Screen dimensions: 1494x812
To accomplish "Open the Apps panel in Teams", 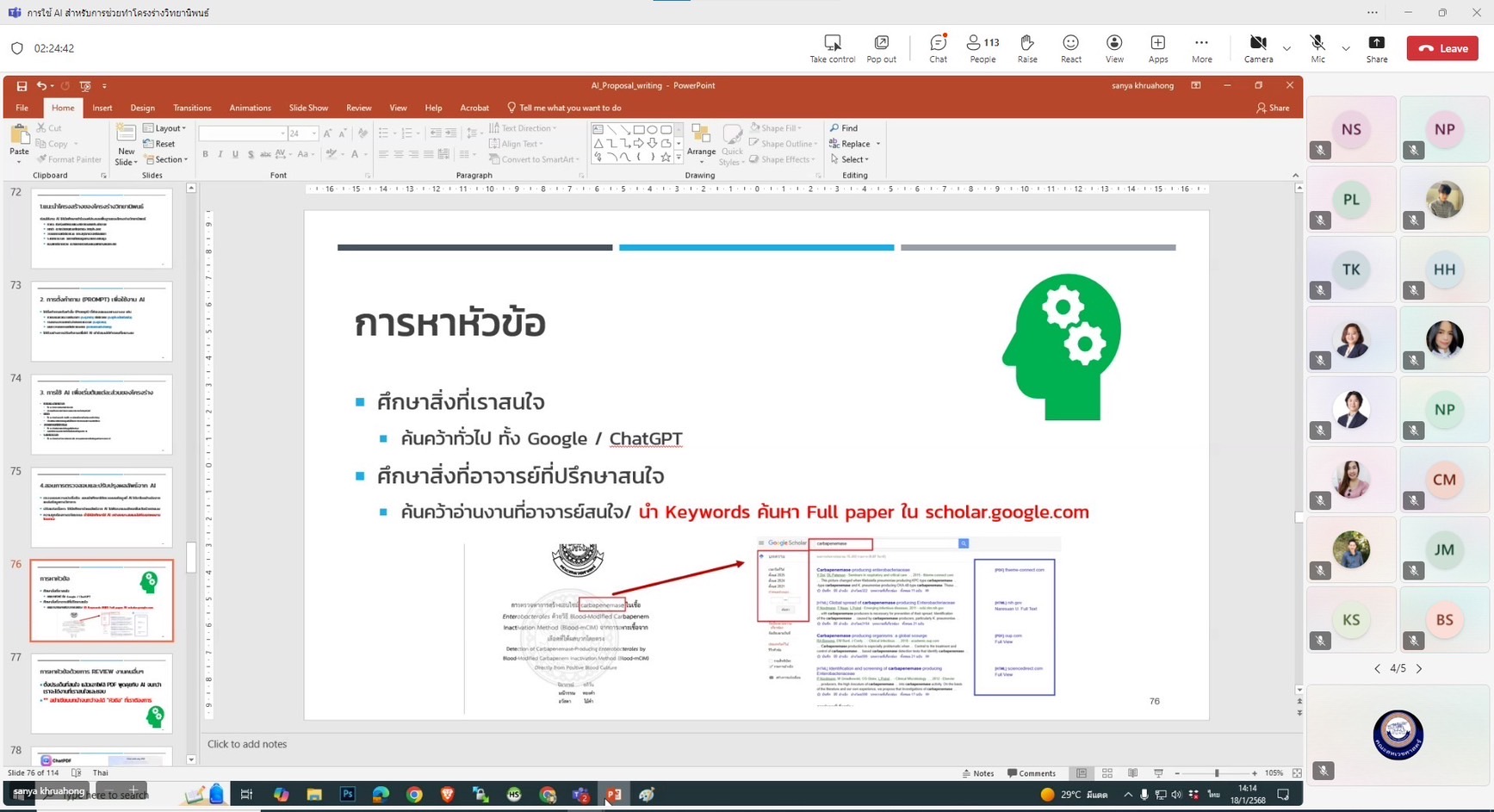I will 1158,48.
